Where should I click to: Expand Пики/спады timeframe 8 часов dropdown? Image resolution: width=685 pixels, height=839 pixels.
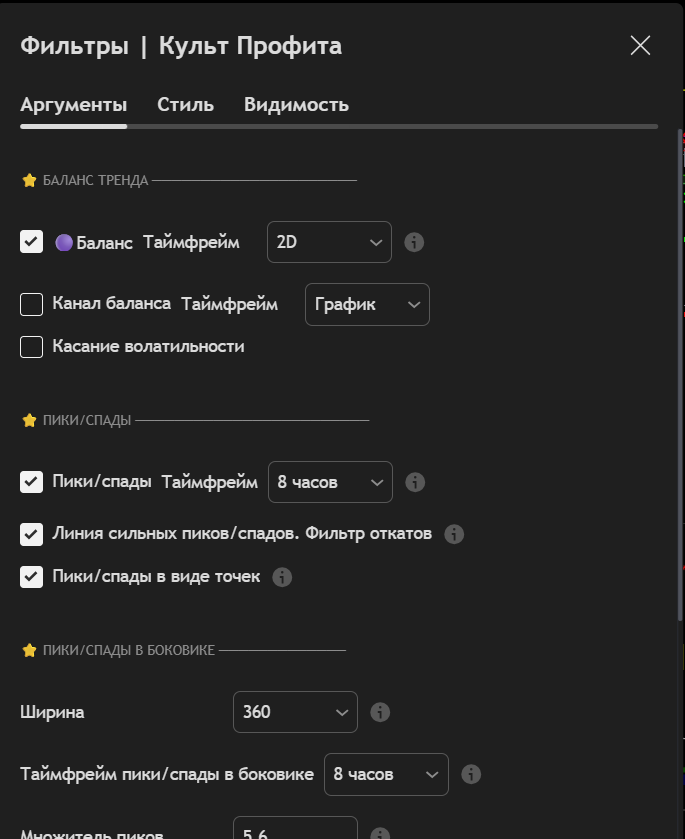click(330, 482)
